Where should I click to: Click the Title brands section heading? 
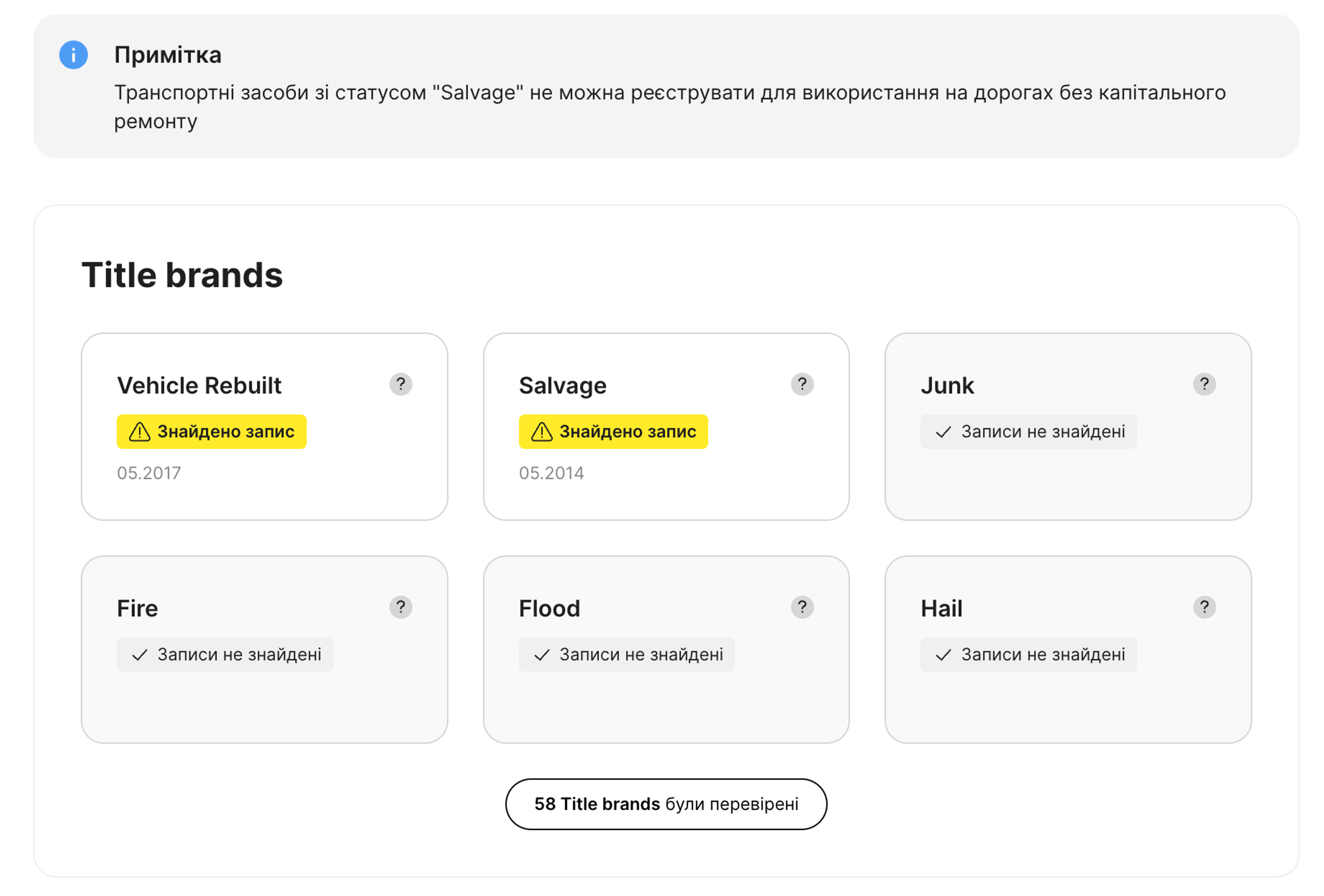tap(182, 275)
